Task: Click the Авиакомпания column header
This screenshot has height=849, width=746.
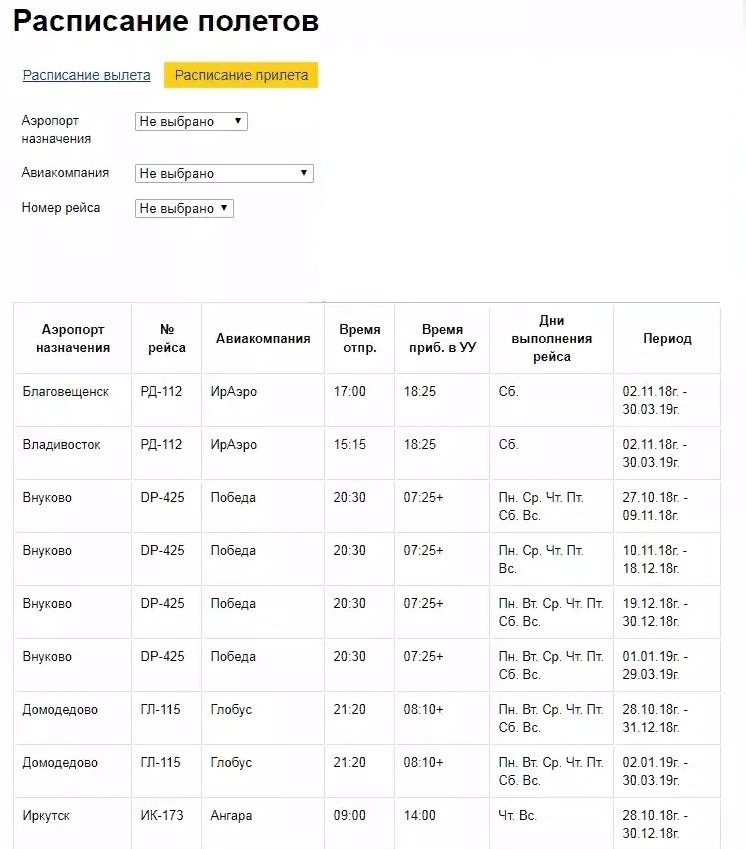Action: [263, 338]
